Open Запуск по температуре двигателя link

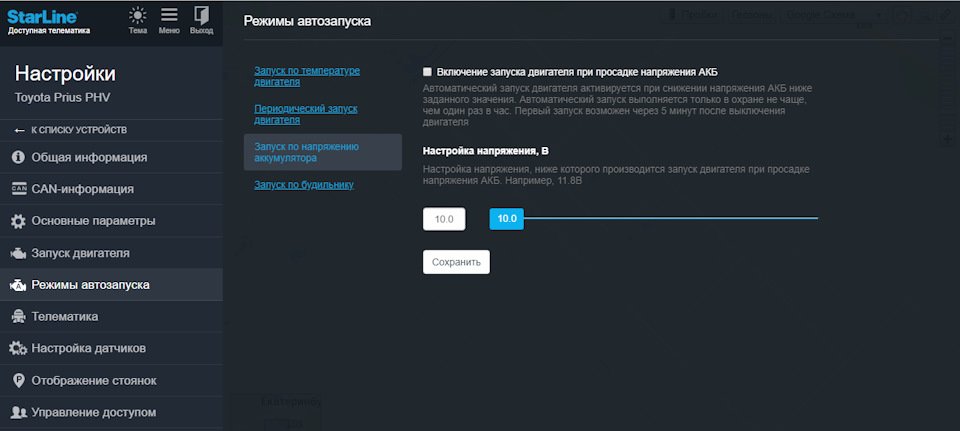[x=307, y=76]
